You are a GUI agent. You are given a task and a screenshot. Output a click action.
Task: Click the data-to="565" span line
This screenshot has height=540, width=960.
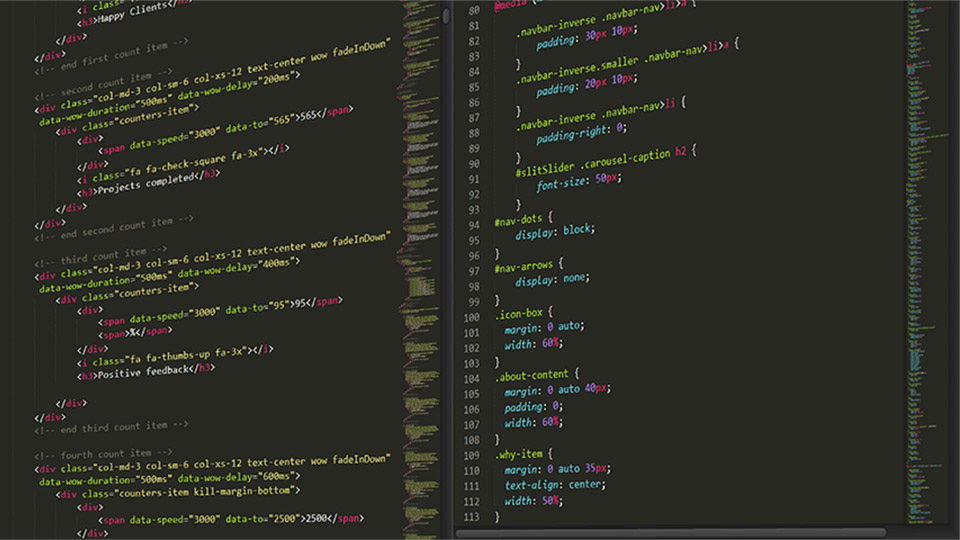(x=225, y=130)
